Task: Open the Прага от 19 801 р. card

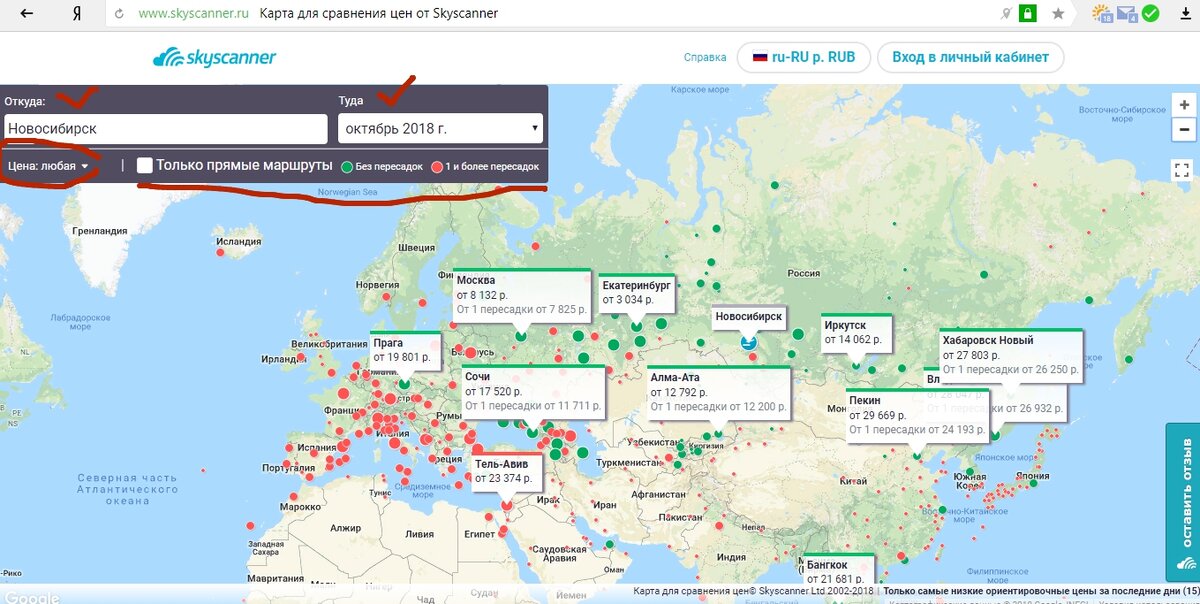Action: pos(405,349)
